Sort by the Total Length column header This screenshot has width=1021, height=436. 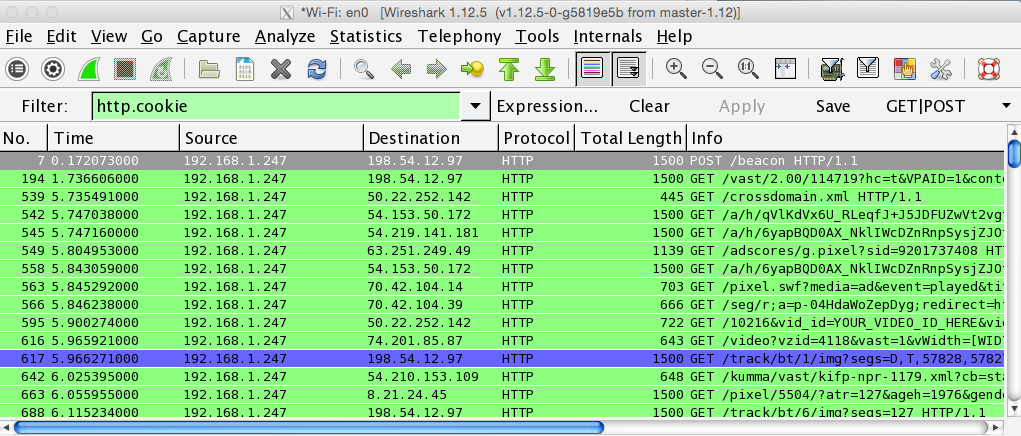[x=630, y=138]
